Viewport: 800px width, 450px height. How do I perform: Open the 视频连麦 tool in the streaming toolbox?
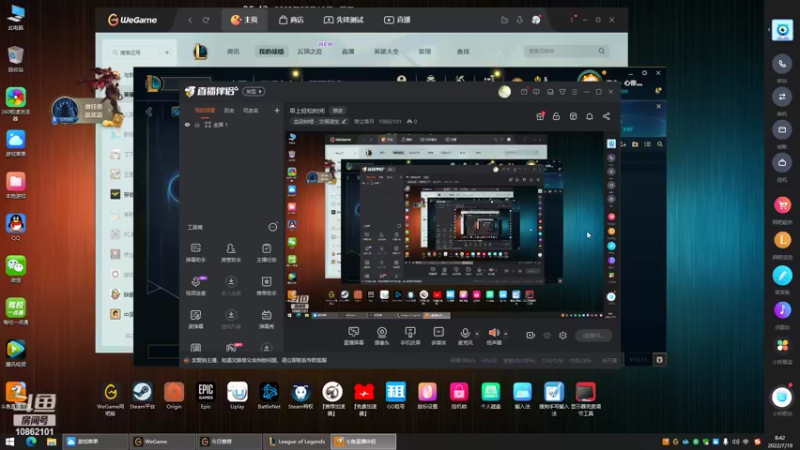coord(196,286)
